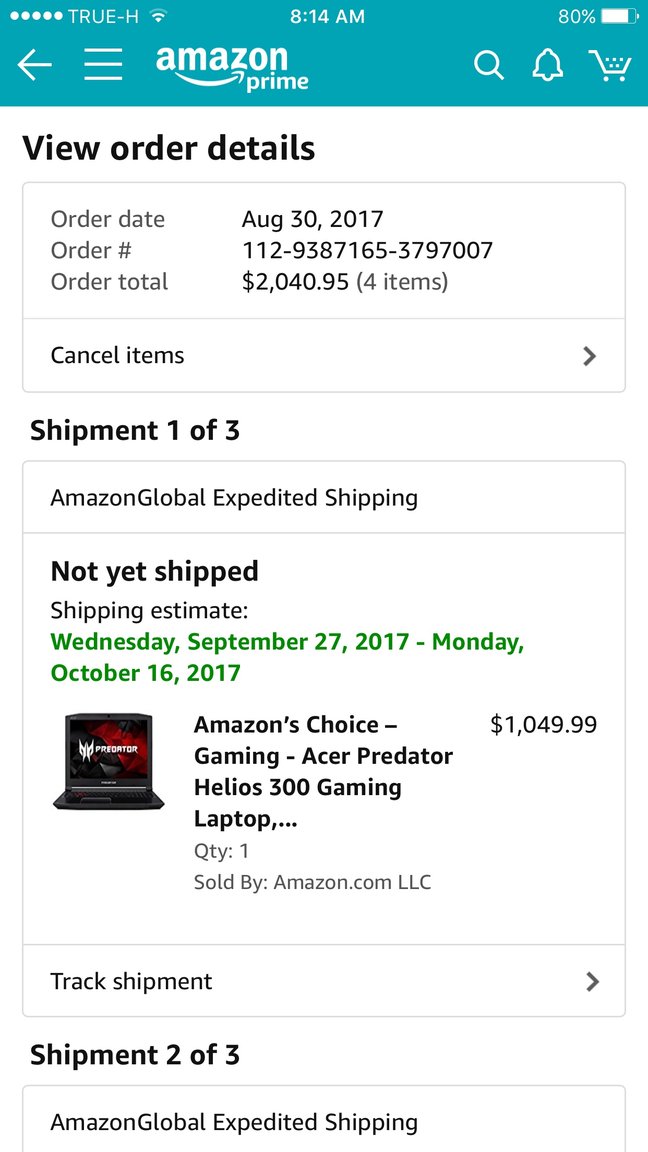Tap the order number 112-9387165-3797007
This screenshot has width=648, height=1152.
coord(367,250)
